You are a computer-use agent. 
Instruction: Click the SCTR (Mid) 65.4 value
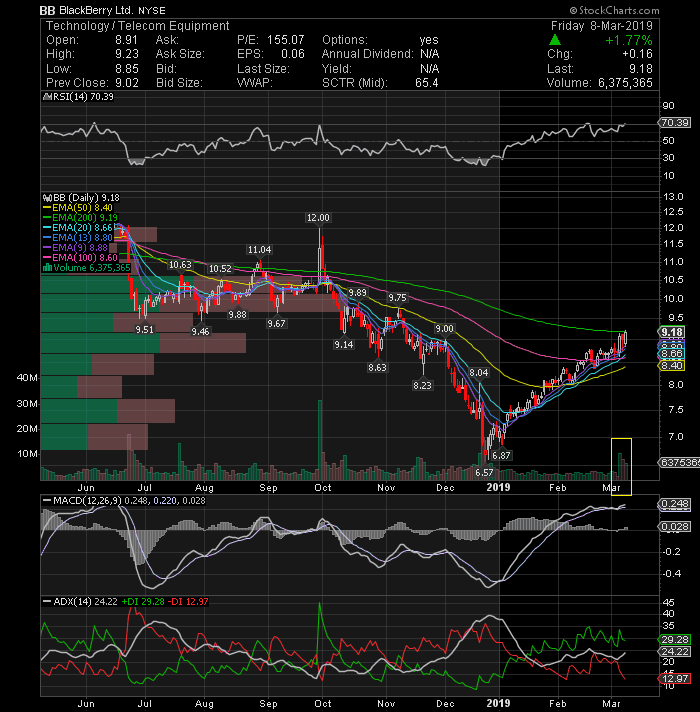pyautogui.click(x=427, y=83)
